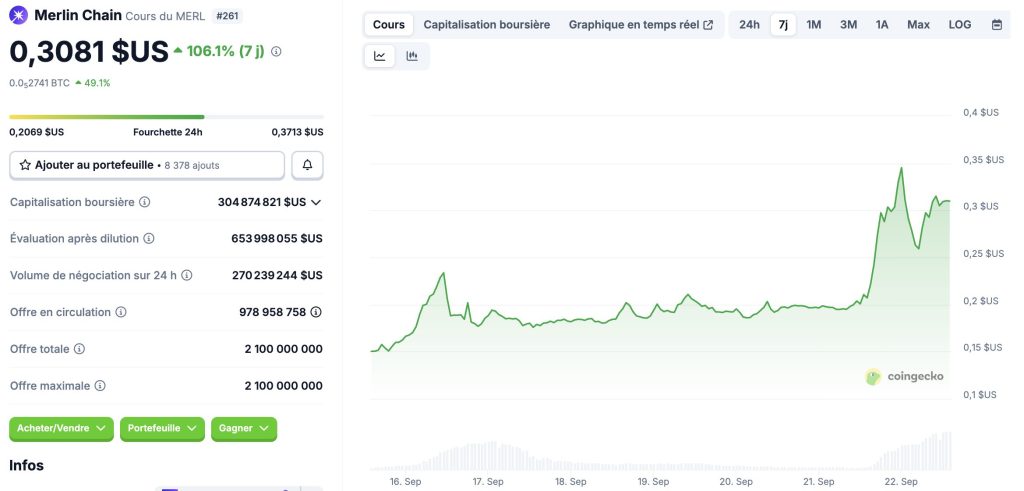Switch to candlestick chart view icon
The height and width of the screenshot is (491, 1024).
(412, 56)
